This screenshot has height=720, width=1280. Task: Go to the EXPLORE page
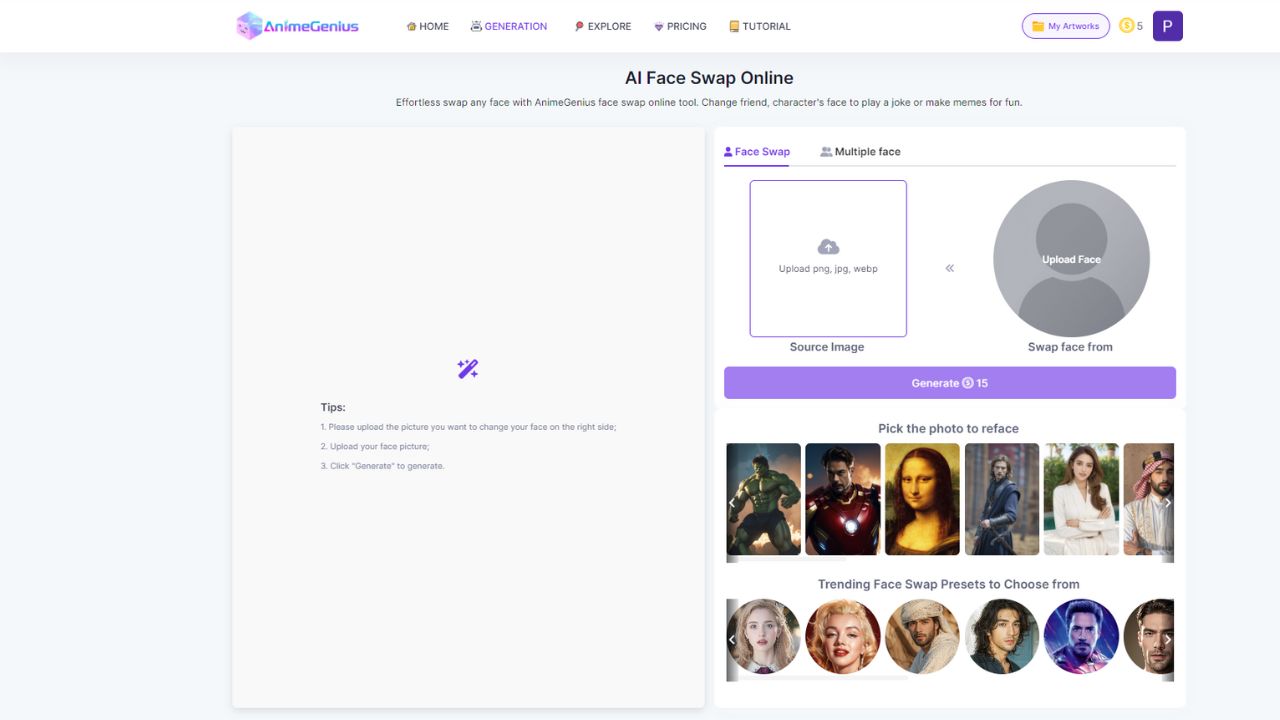coord(603,26)
